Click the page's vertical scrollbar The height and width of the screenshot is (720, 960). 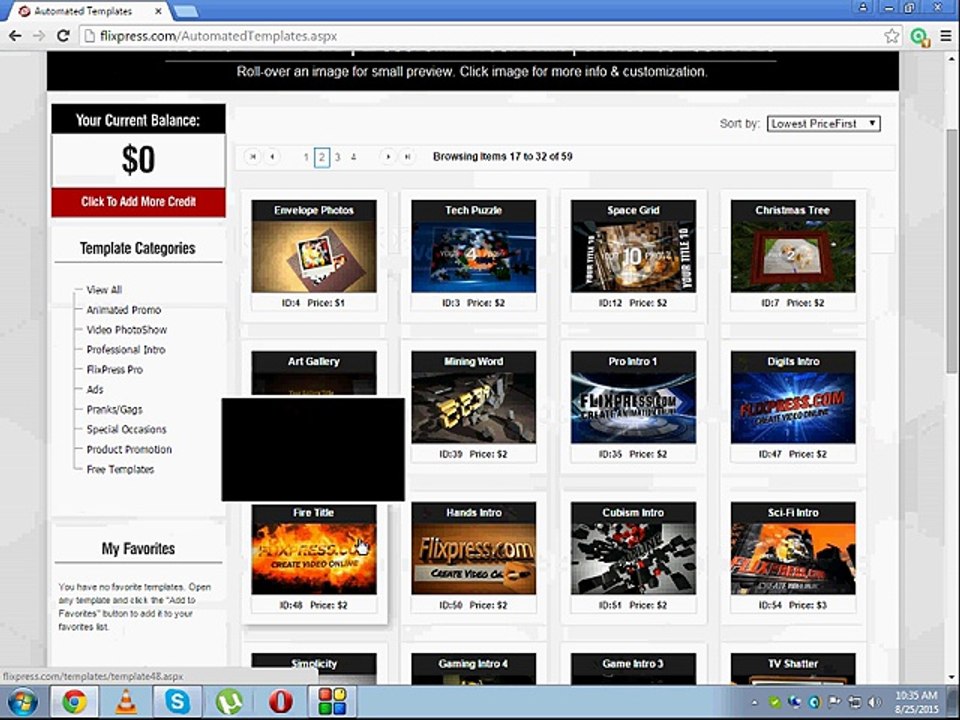tap(951, 251)
